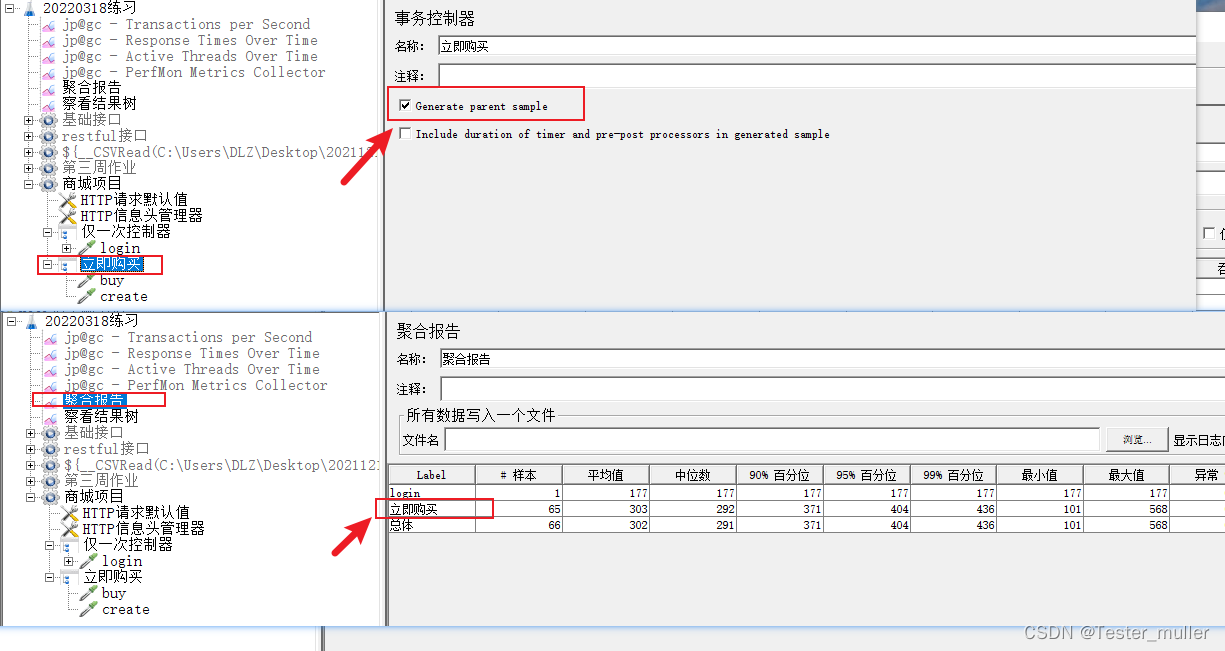Expand the 第三周作业 node in 聚合报告 window tree

[31, 481]
